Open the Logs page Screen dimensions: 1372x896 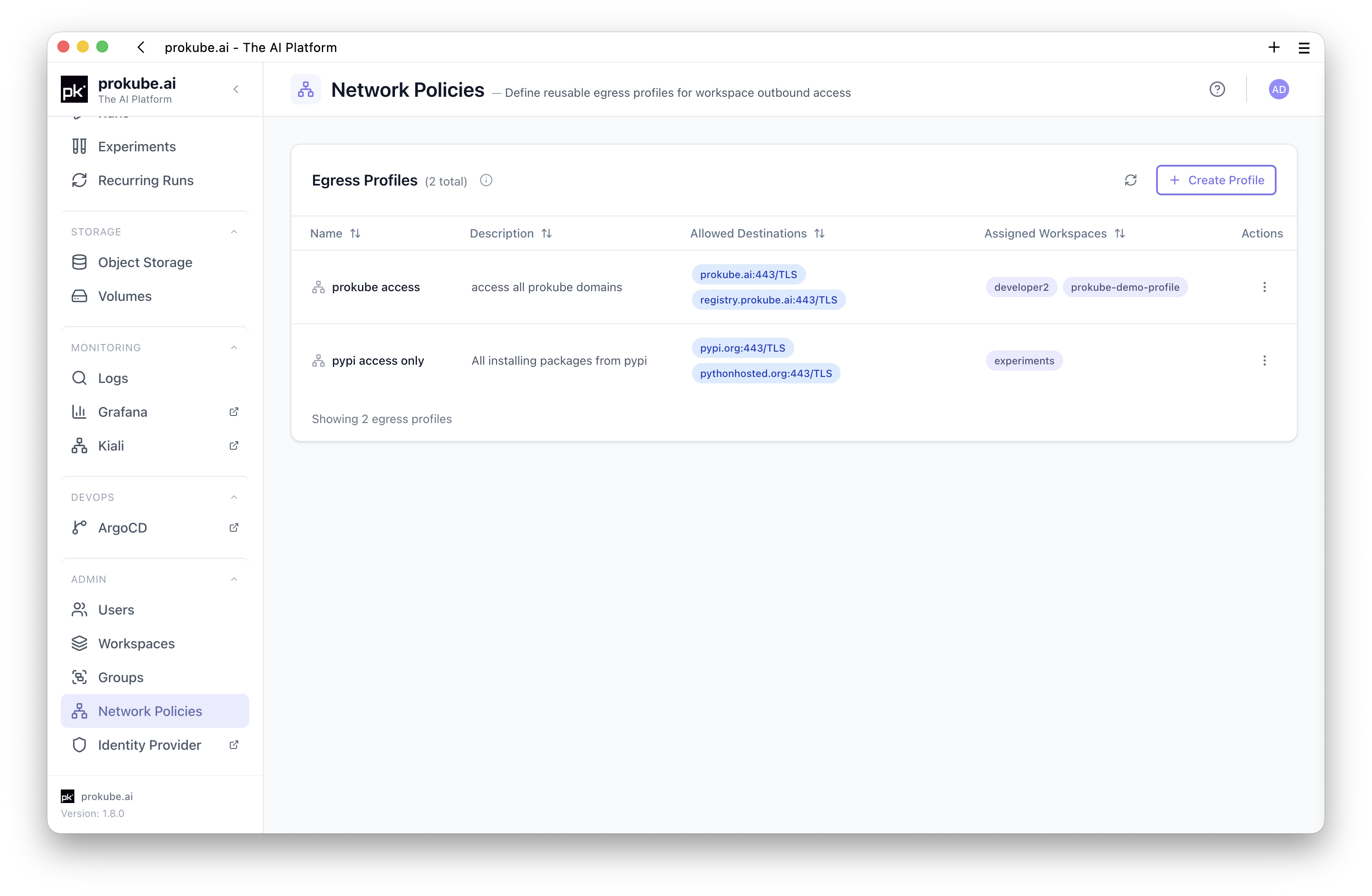155,379
